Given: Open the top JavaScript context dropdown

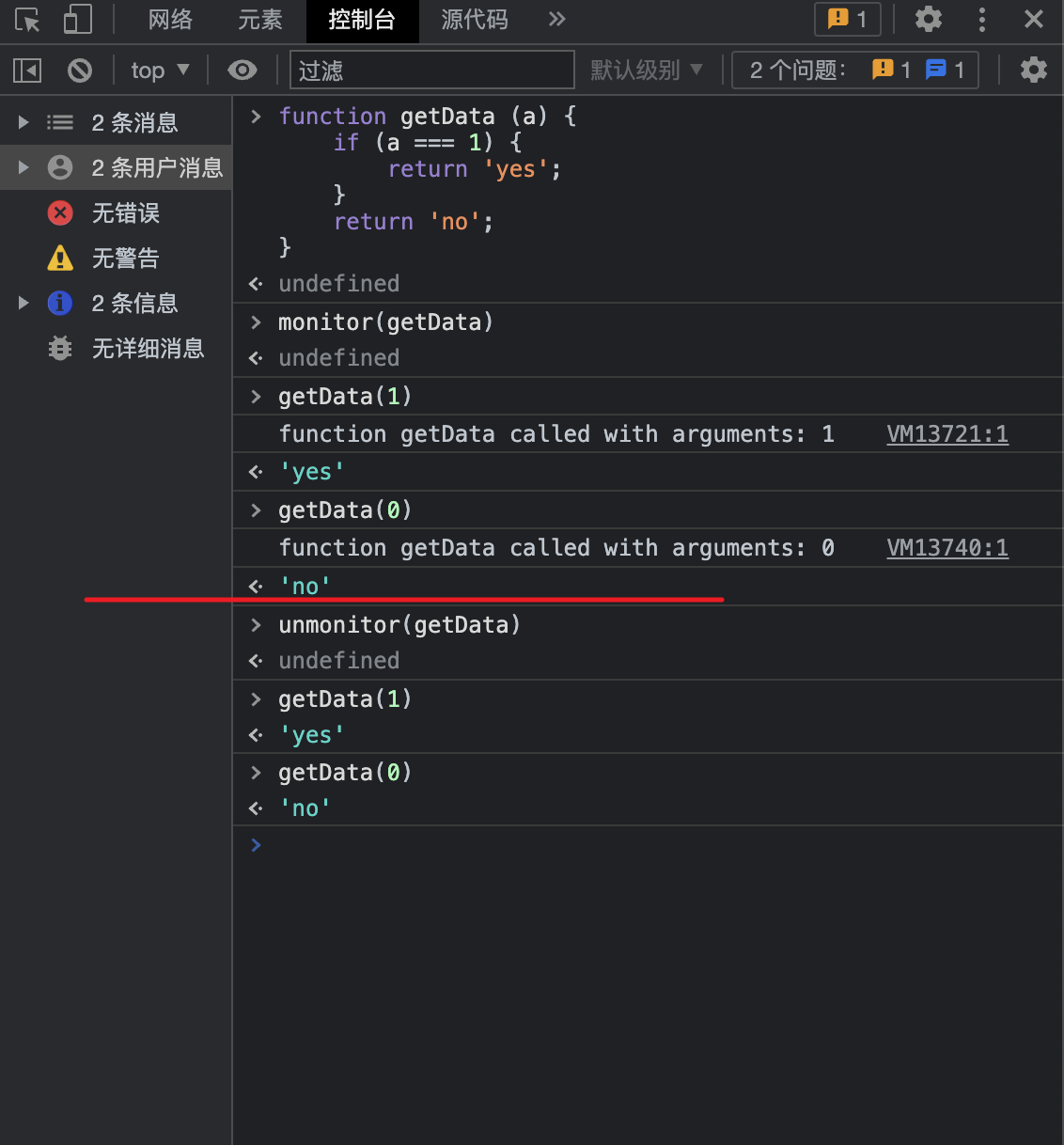Looking at the screenshot, I should tap(160, 71).
